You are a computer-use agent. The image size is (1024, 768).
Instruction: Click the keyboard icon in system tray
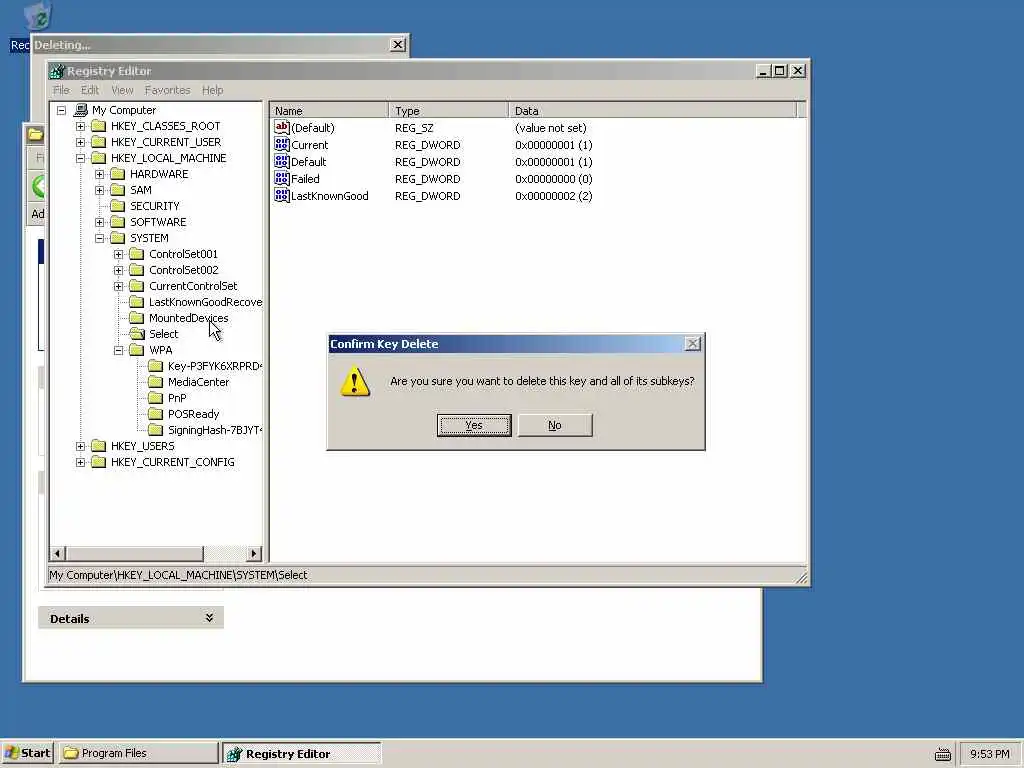click(x=943, y=754)
